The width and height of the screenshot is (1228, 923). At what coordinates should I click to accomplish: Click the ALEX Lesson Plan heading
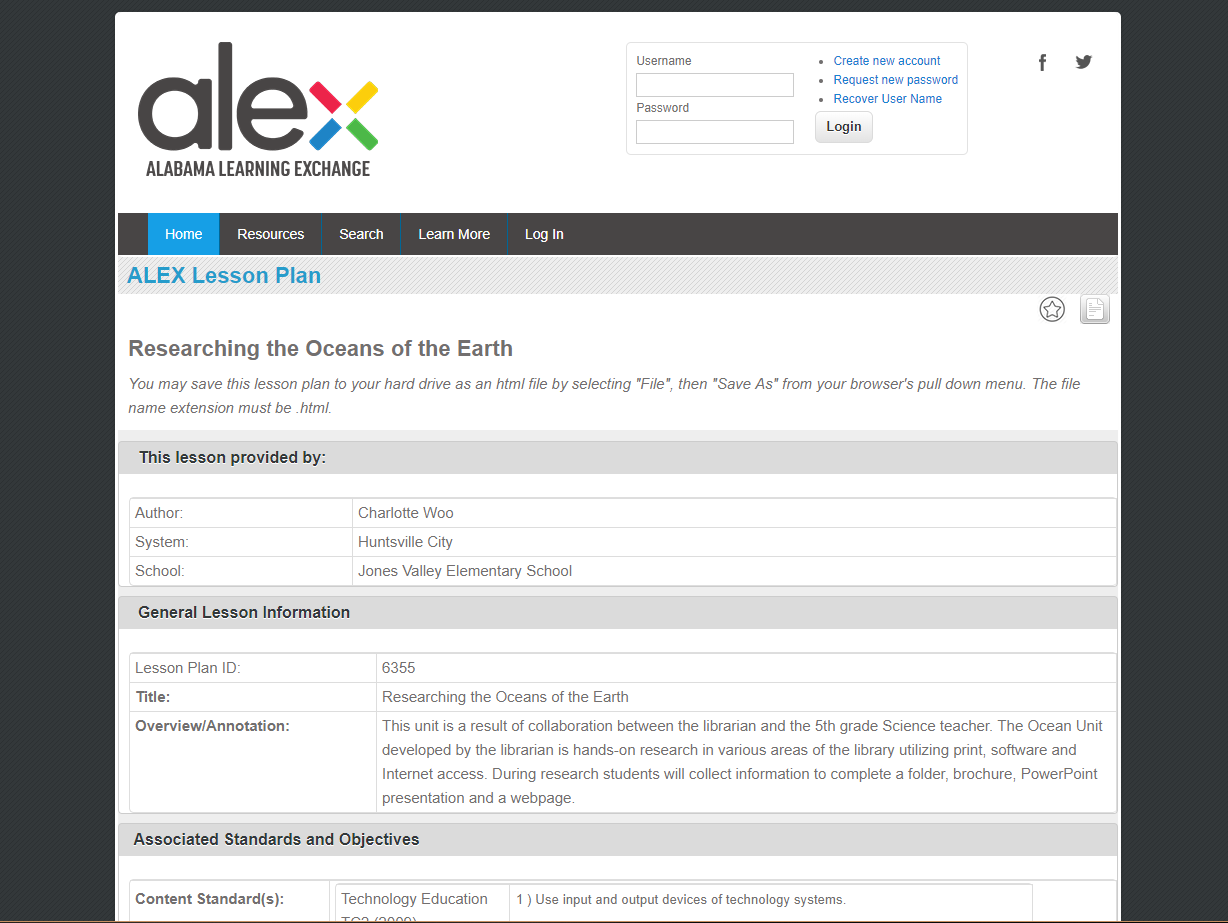pos(223,275)
